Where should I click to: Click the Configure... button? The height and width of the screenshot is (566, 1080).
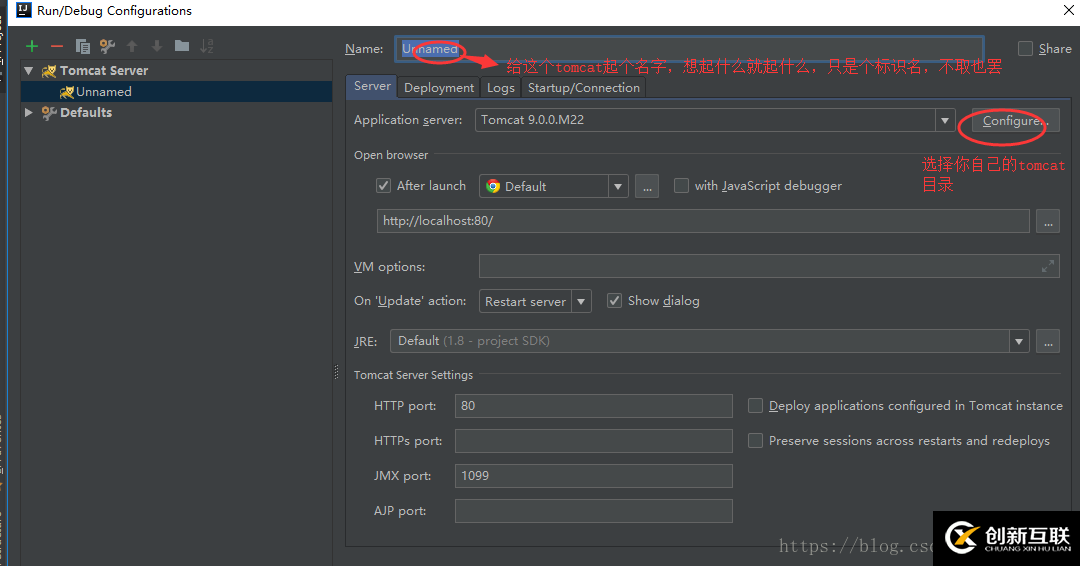coord(1015,121)
